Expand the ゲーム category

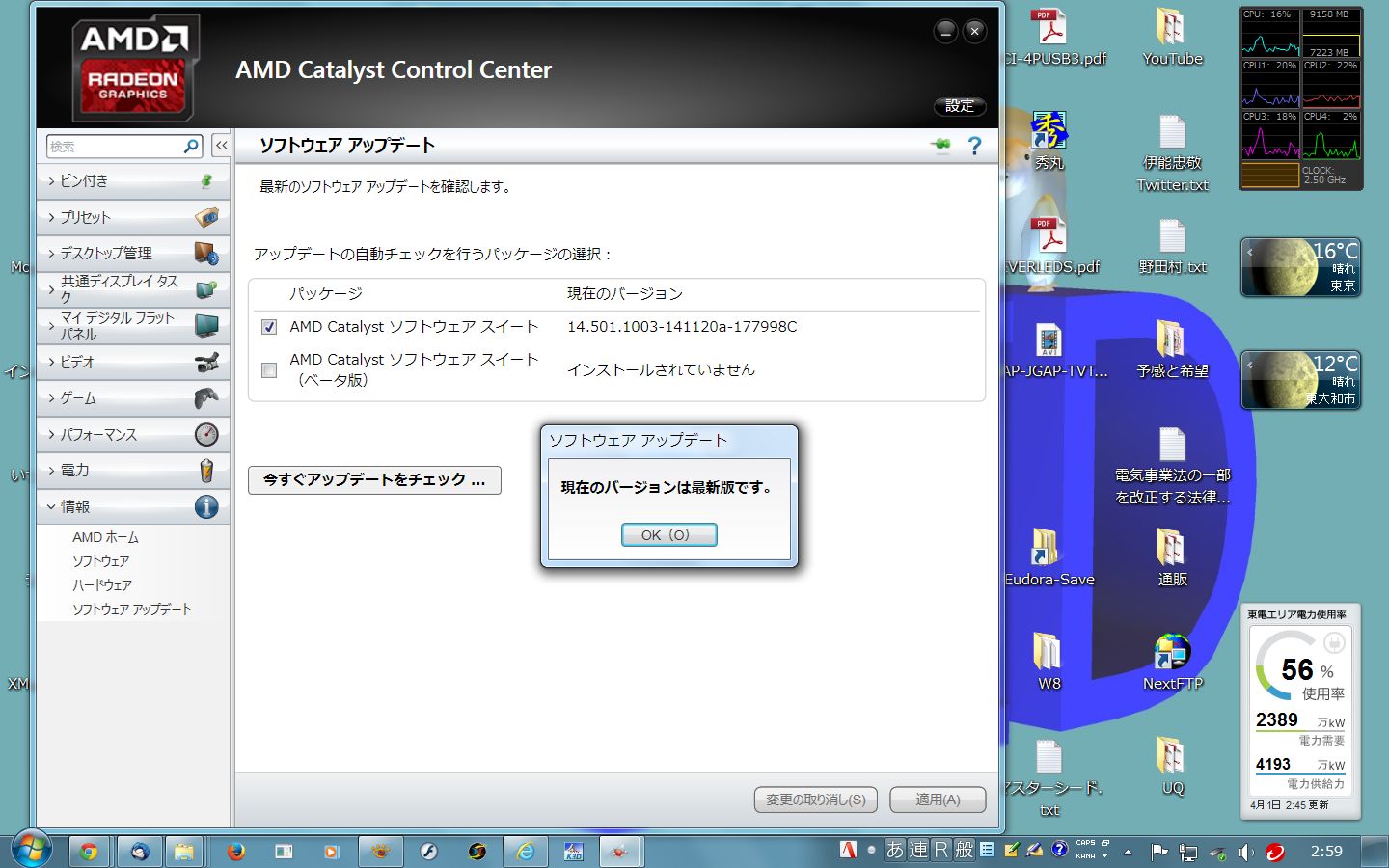pos(133,397)
